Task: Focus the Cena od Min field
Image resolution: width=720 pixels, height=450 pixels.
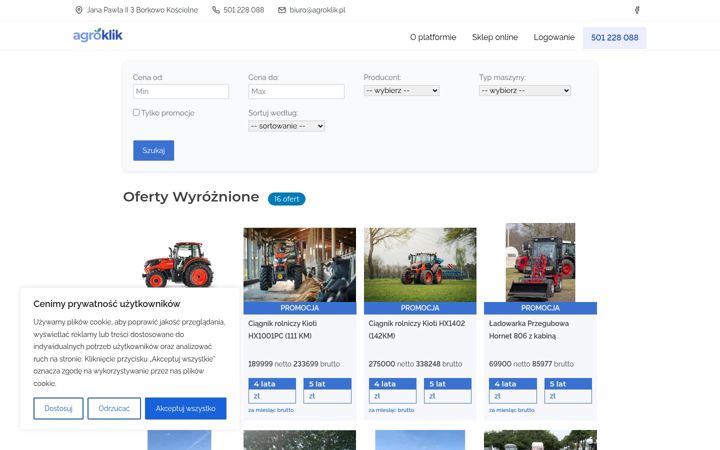Action: [181, 91]
